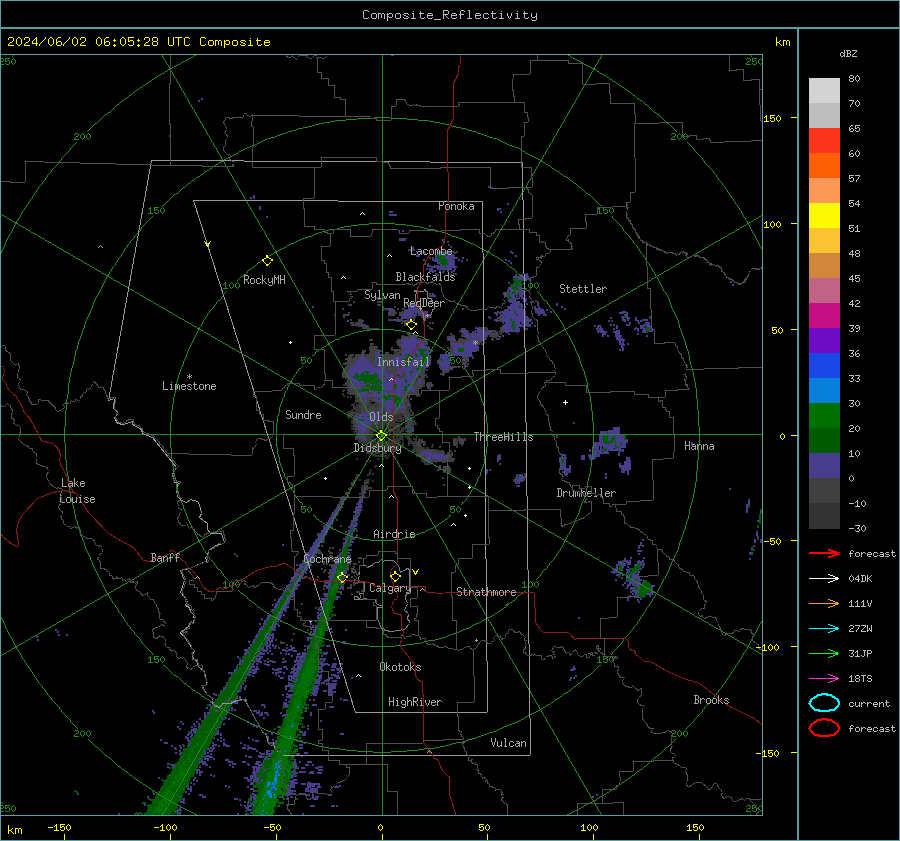This screenshot has height=841, width=900.
Task: Click the red forecast ellipse icon
Action: (x=824, y=728)
